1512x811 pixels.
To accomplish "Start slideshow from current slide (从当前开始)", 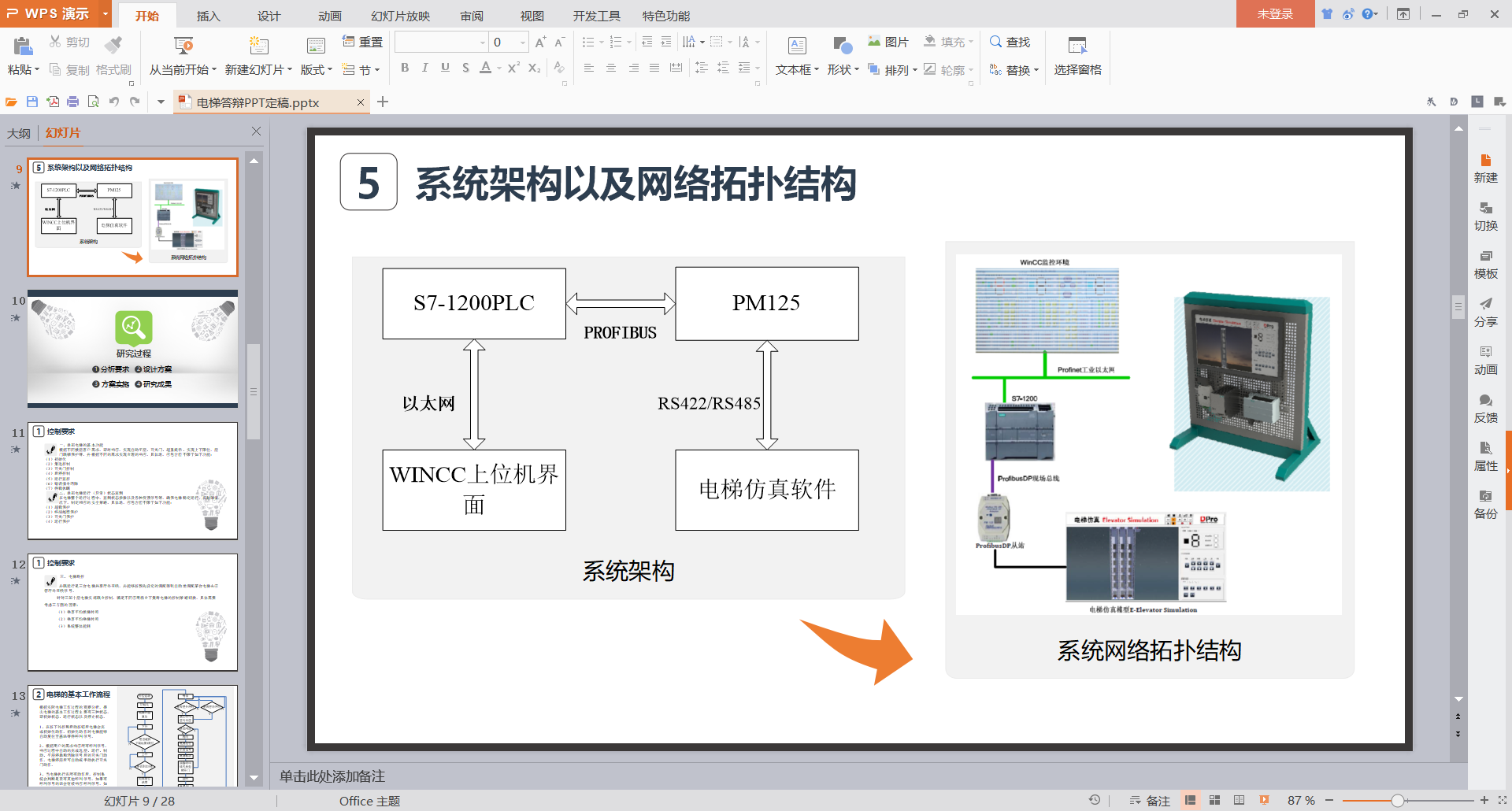I will 183,46.
